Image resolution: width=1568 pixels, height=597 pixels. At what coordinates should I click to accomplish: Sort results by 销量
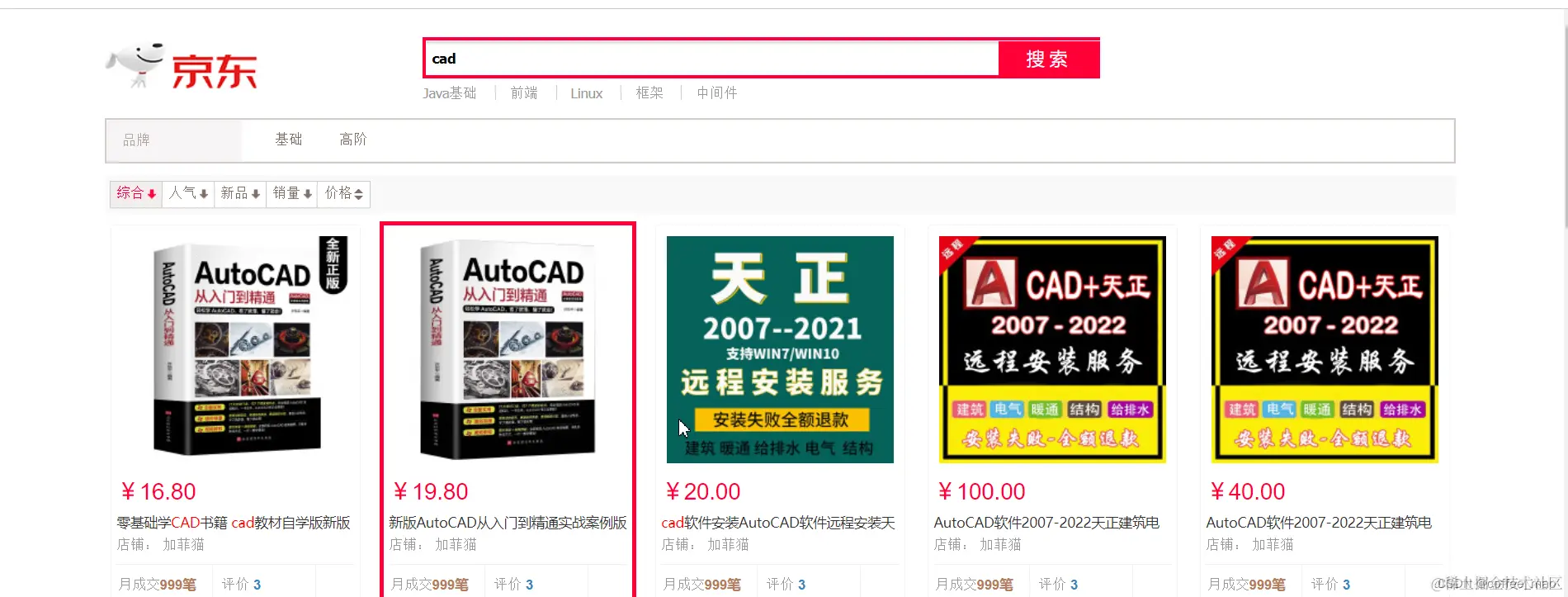pyautogui.click(x=292, y=193)
